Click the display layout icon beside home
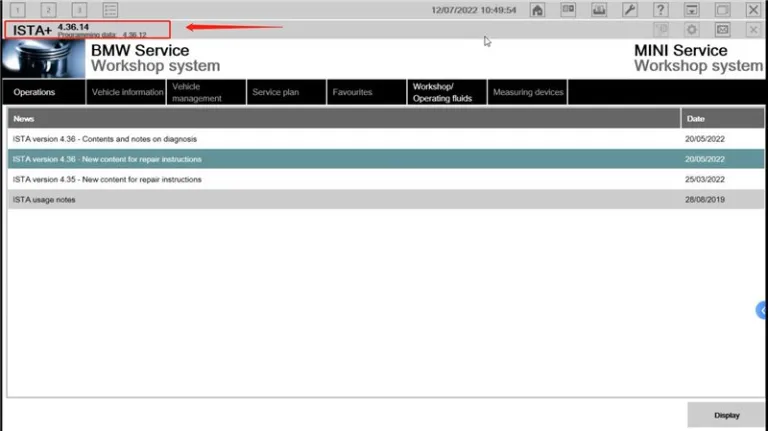 (x=568, y=10)
